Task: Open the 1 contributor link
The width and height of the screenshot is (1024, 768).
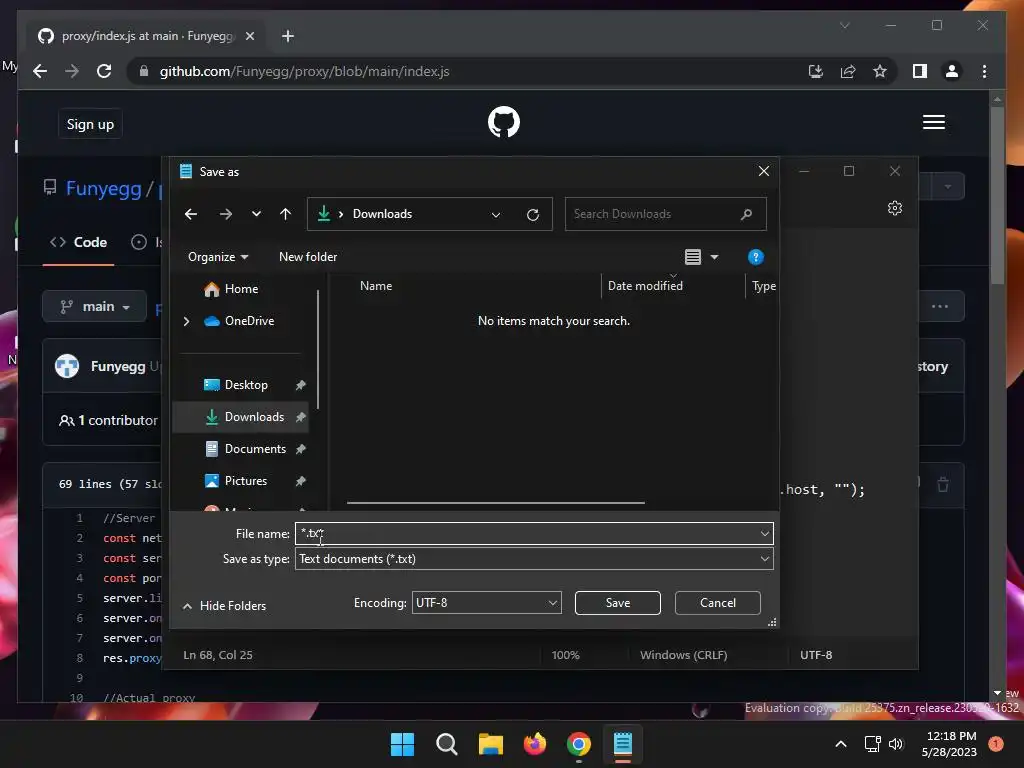Action: (x=108, y=421)
